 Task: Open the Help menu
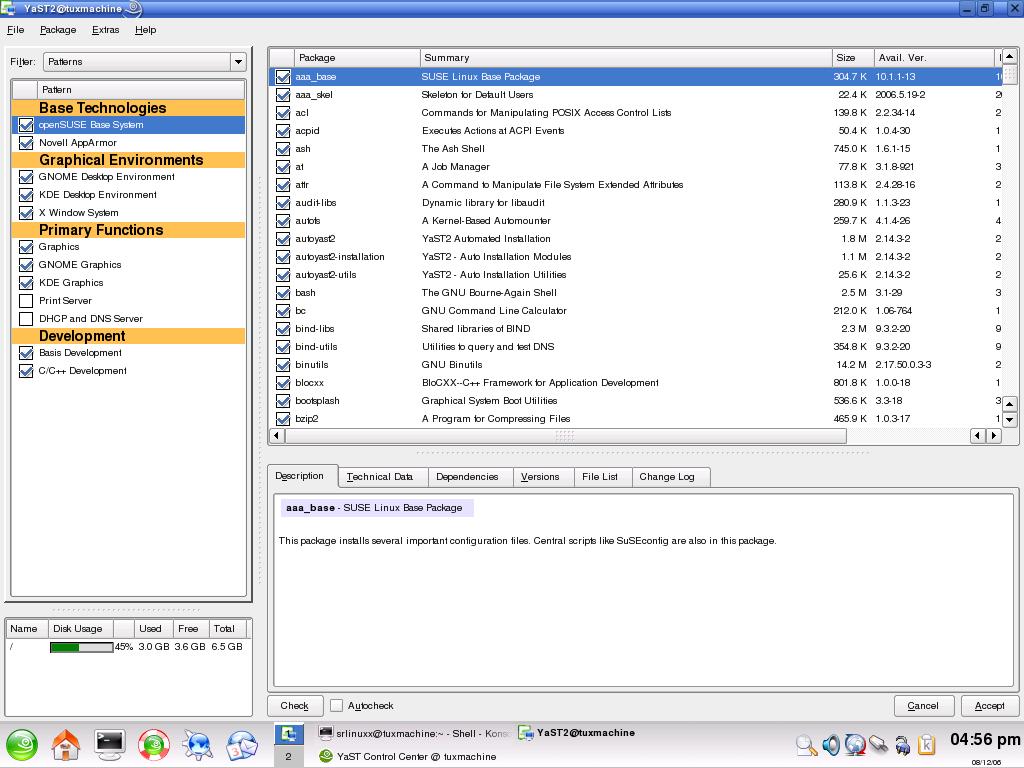[146, 29]
